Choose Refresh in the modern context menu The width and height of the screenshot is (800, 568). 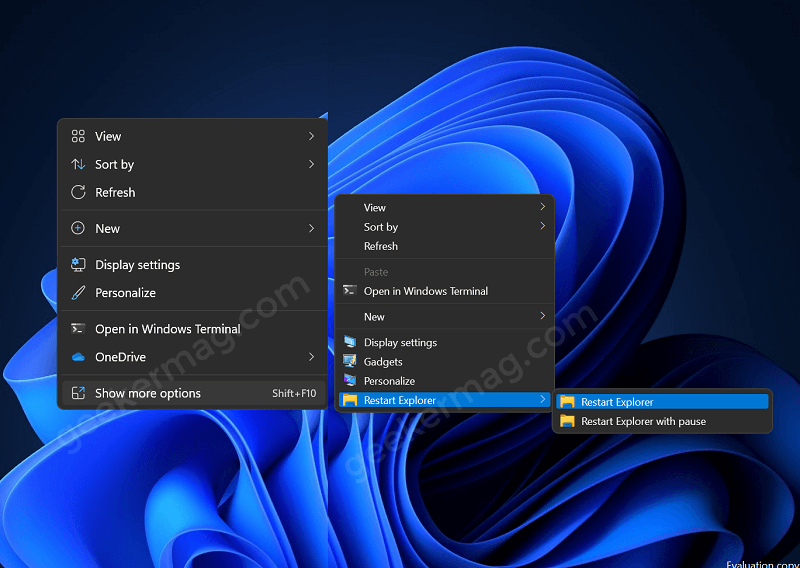[x=192, y=192]
